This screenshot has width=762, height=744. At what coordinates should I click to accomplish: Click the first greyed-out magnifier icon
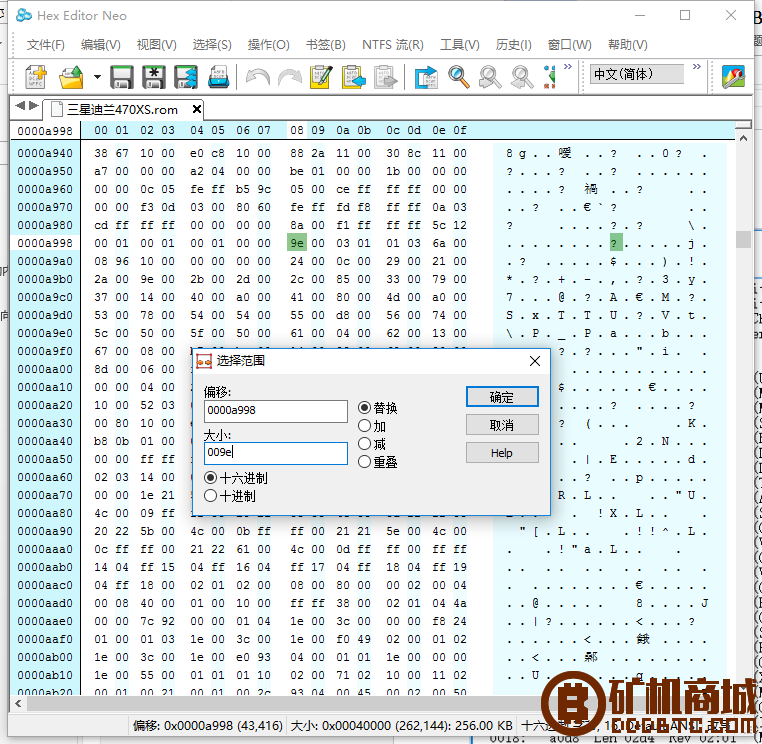(490, 77)
